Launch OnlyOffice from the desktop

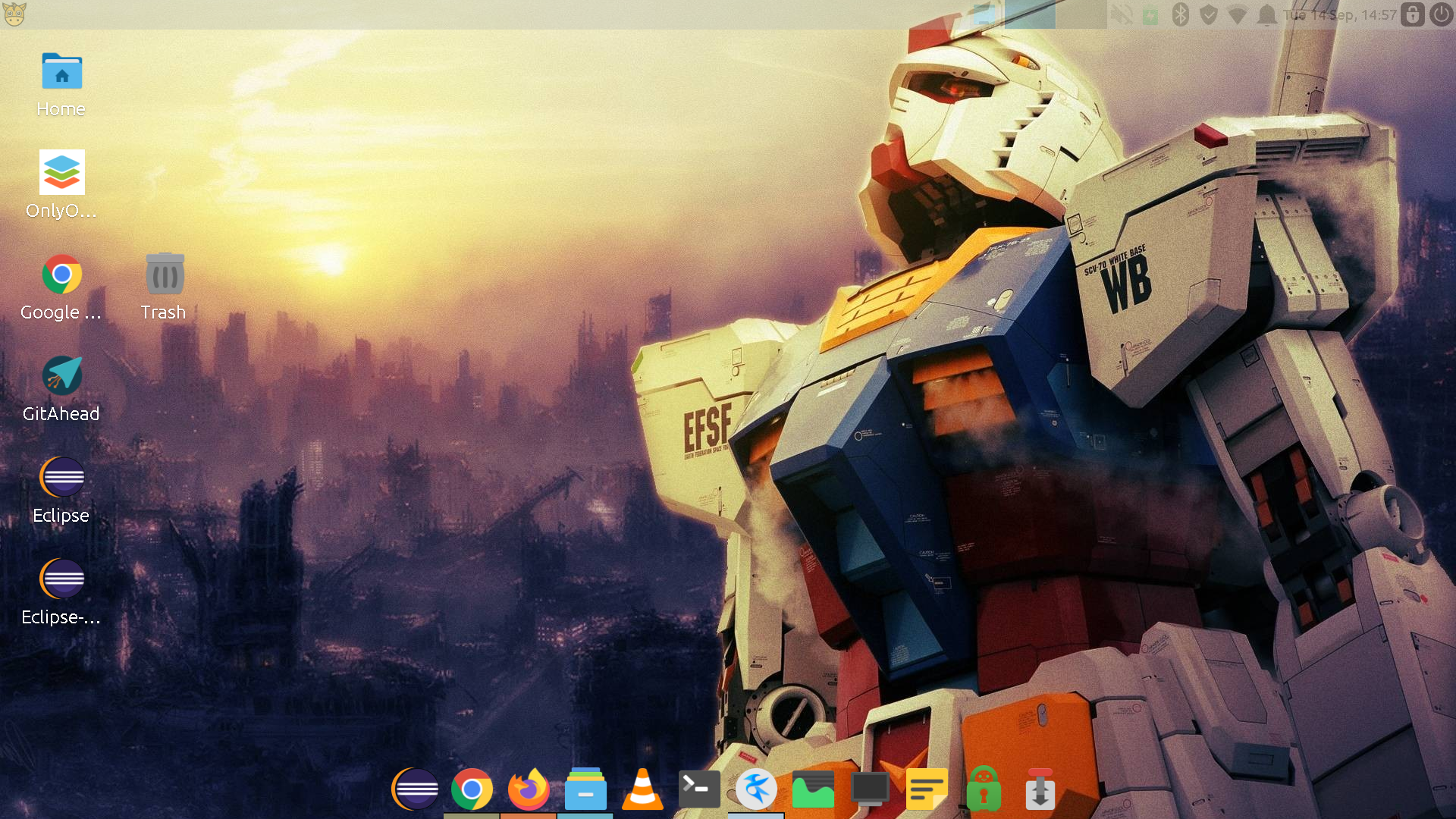(61, 173)
